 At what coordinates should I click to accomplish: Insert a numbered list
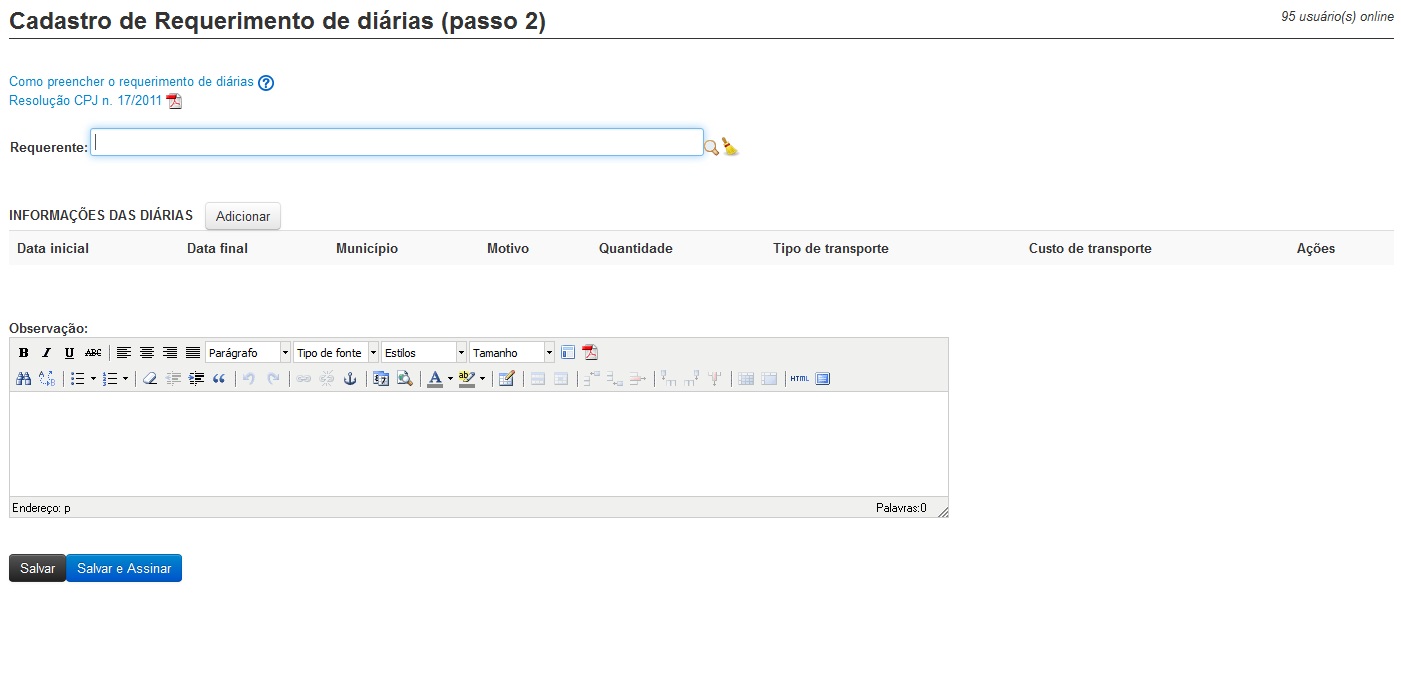point(110,379)
